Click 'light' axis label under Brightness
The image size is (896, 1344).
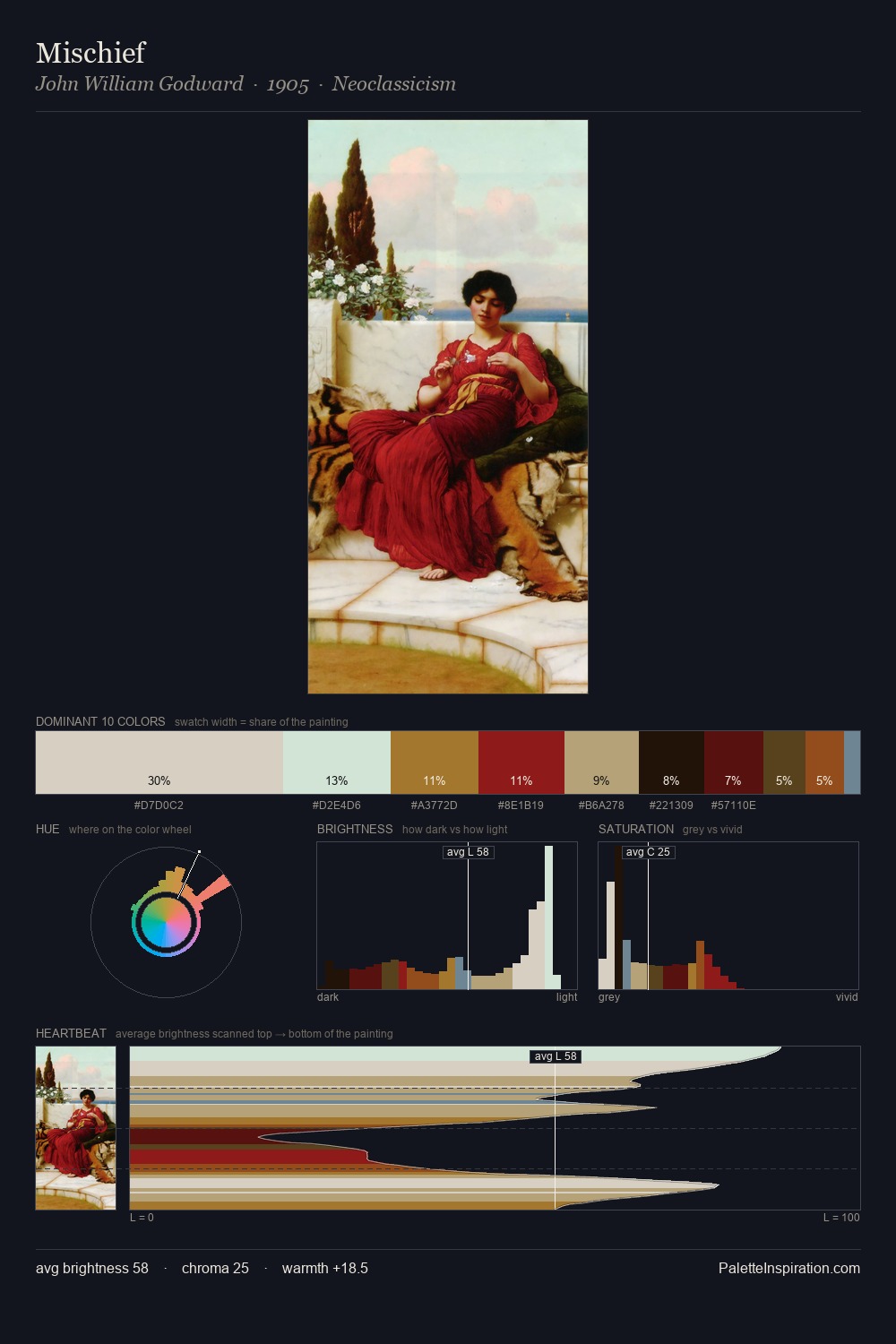pyautogui.click(x=567, y=997)
